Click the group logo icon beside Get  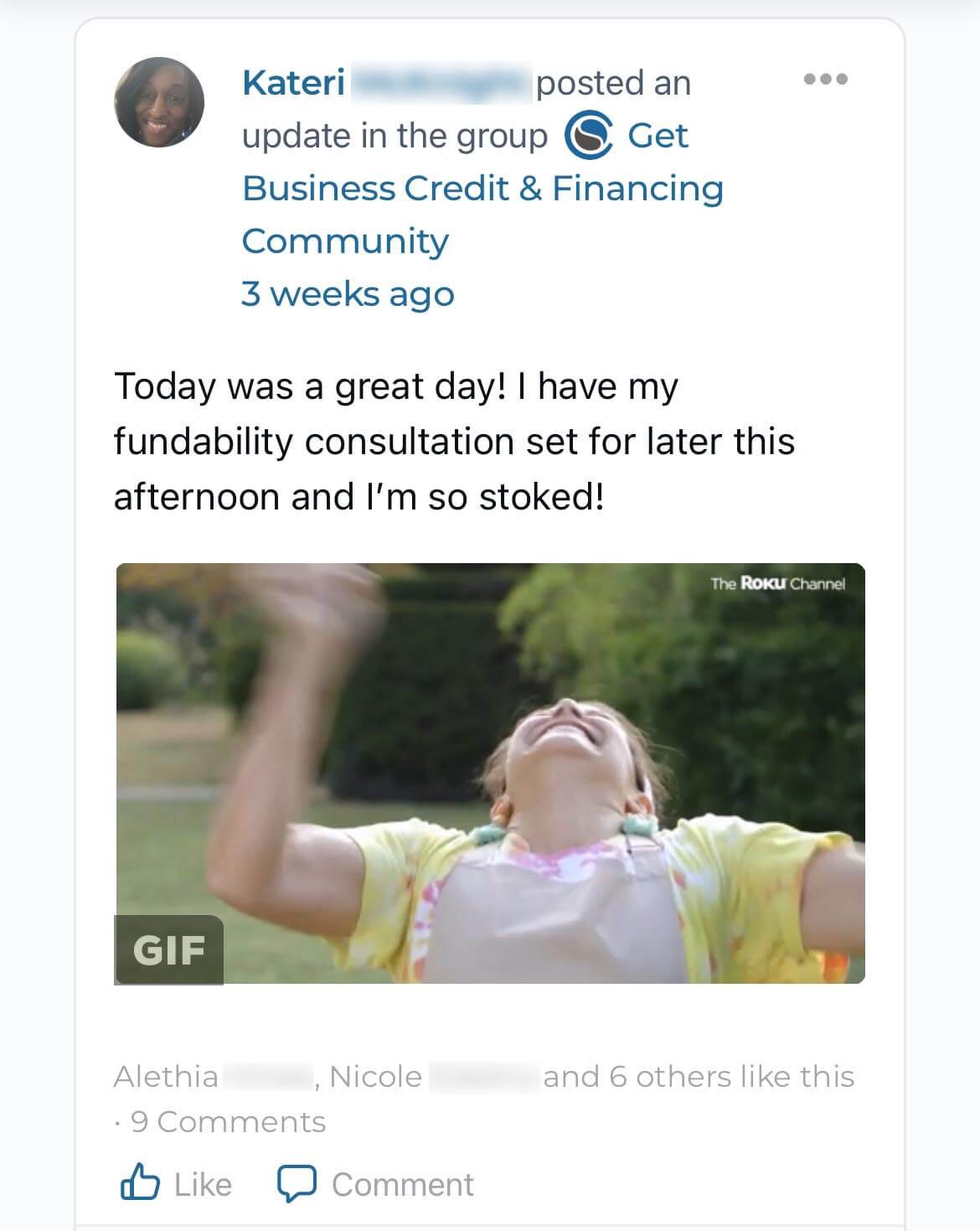[589, 136]
